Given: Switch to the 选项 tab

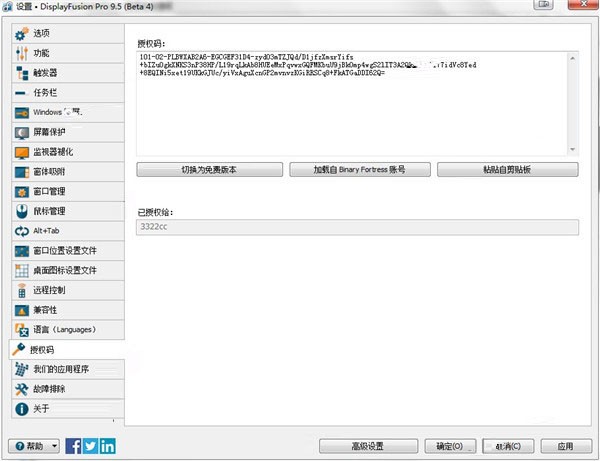Looking at the screenshot, I should (x=68, y=34).
